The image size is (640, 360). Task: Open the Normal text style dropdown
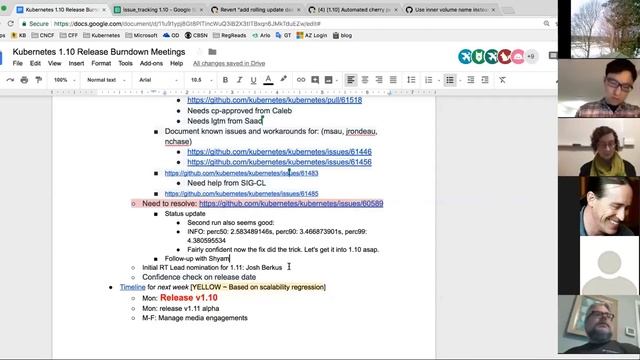tap(106, 80)
